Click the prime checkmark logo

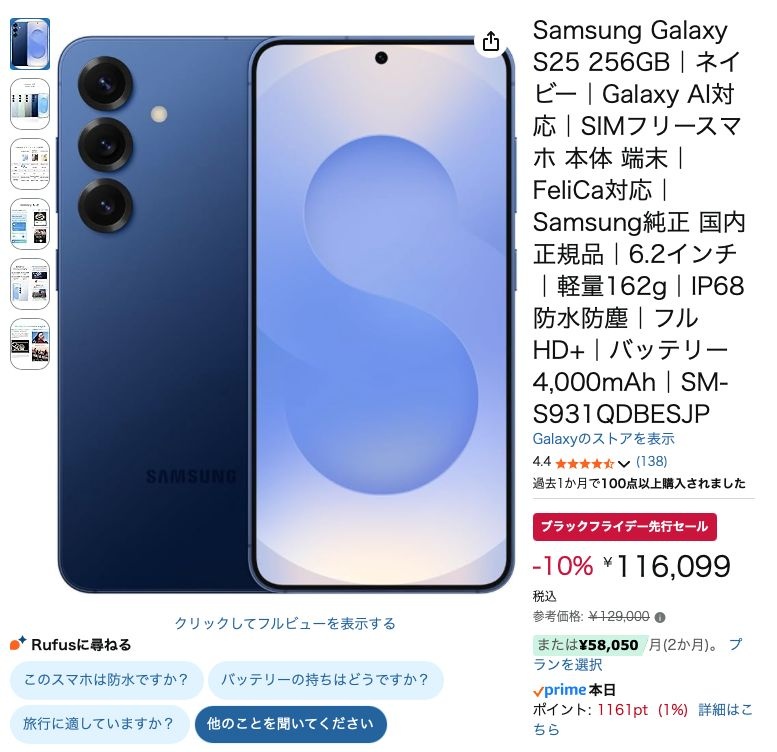click(x=560, y=690)
